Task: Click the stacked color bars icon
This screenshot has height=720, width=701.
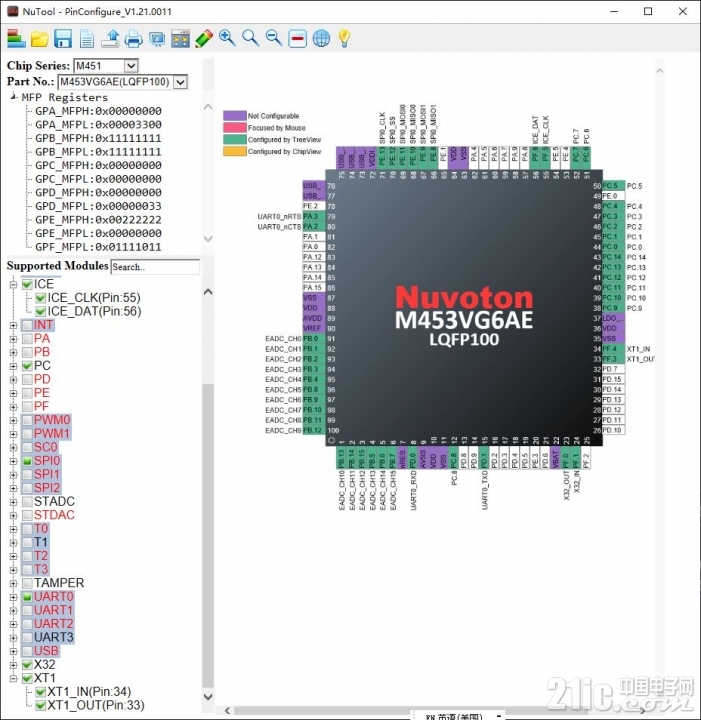Action: [17, 39]
